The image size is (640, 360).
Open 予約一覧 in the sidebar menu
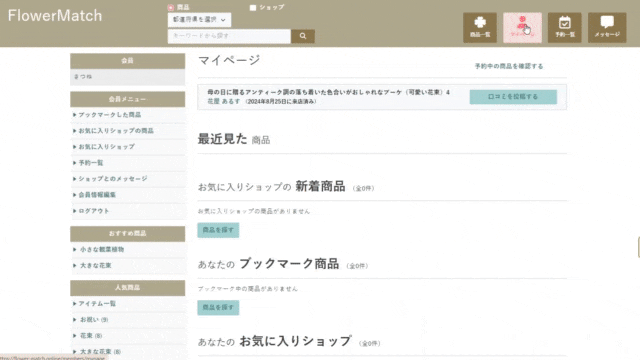91,163
